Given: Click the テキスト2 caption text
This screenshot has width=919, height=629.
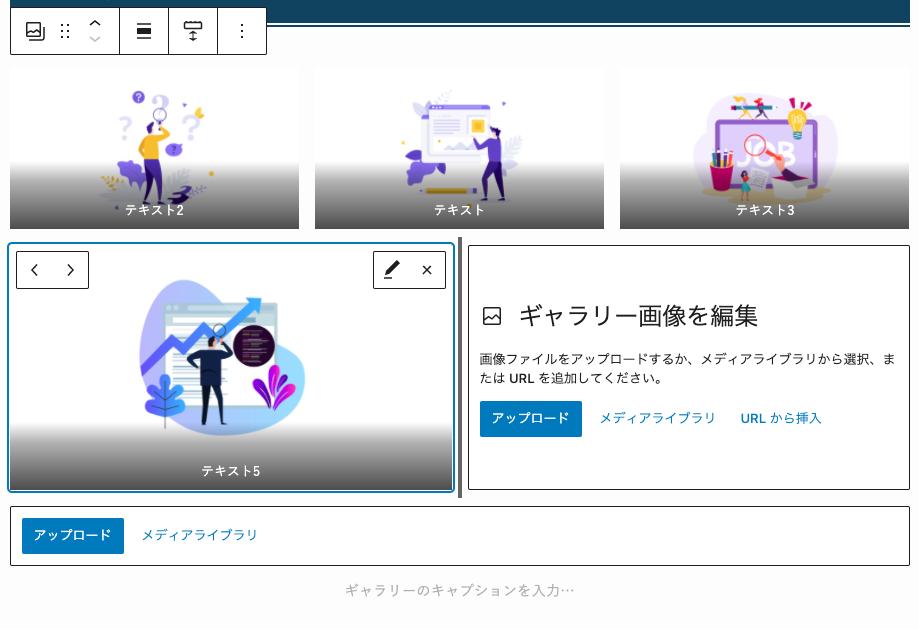Looking at the screenshot, I should (x=154, y=210).
